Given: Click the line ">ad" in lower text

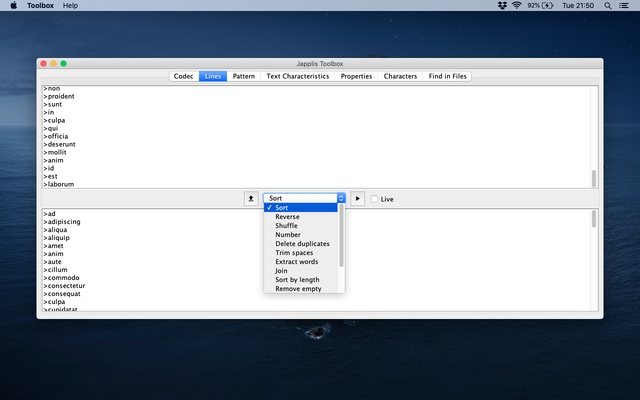Looking at the screenshot, I should pos(49,214).
